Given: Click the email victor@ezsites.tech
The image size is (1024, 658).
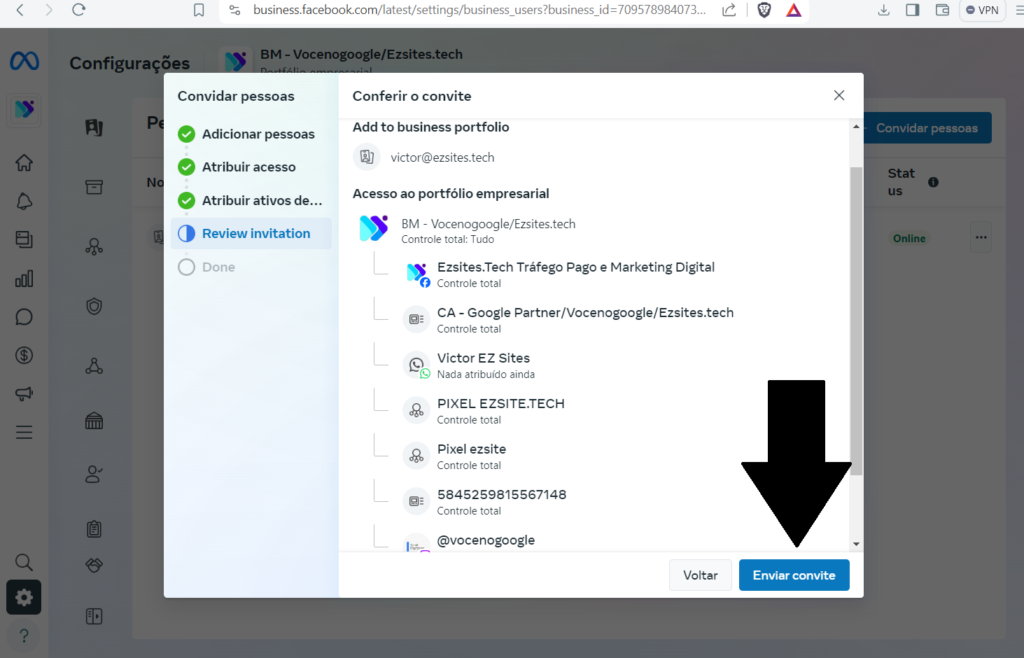Looking at the screenshot, I should (x=442, y=157).
